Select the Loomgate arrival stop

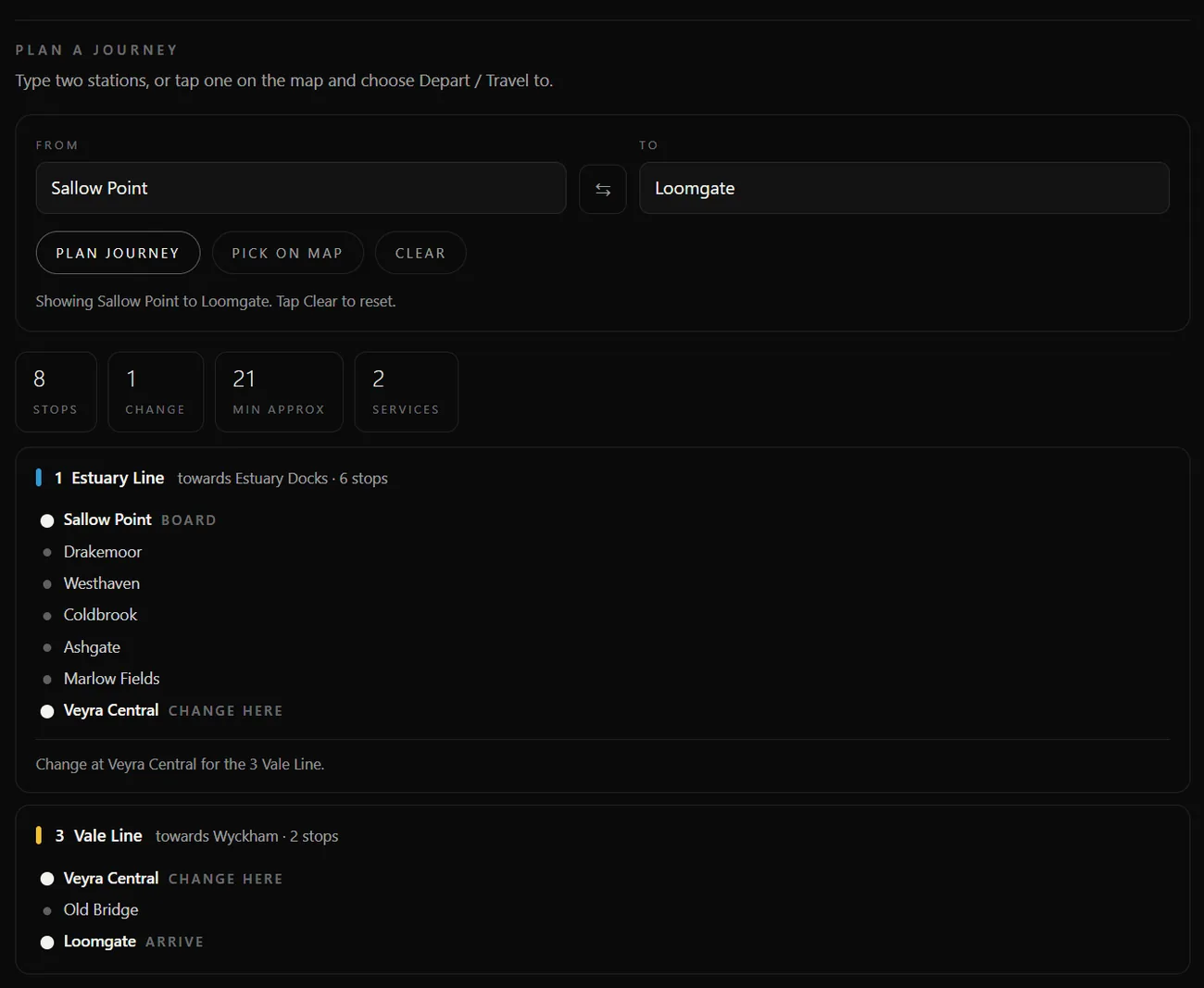tap(100, 942)
